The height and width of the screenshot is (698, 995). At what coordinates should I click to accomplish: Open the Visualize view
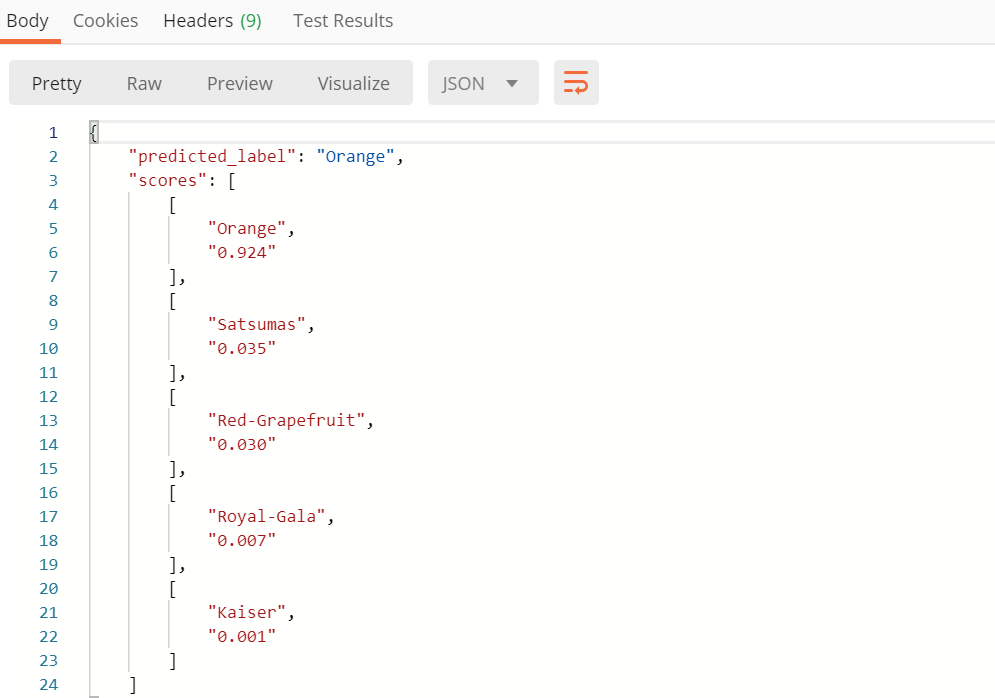pyautogui.click(x=353, y=83)
